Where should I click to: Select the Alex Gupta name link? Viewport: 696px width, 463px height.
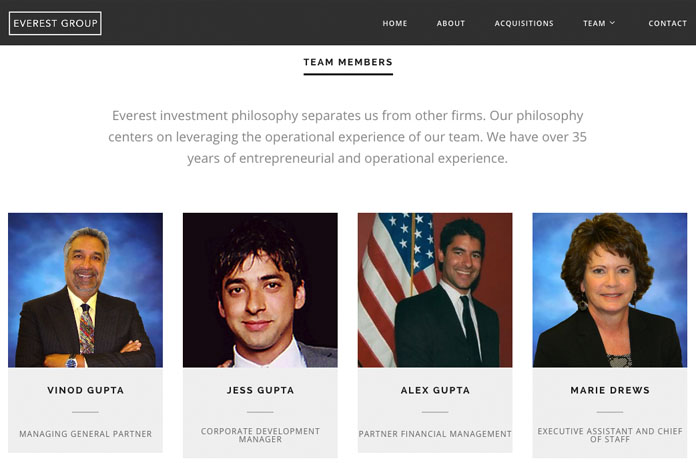pyautogui.click(x=435, y=390)
